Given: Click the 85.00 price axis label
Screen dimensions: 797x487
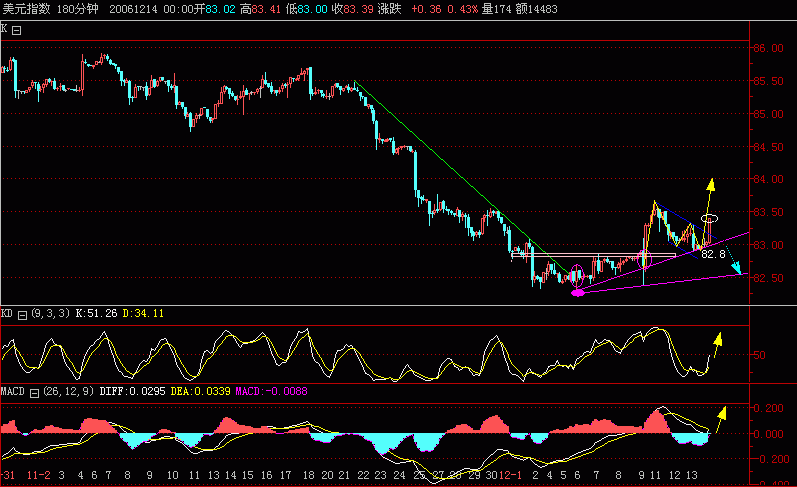Looking at the screenshot, I should pos(768,114).
